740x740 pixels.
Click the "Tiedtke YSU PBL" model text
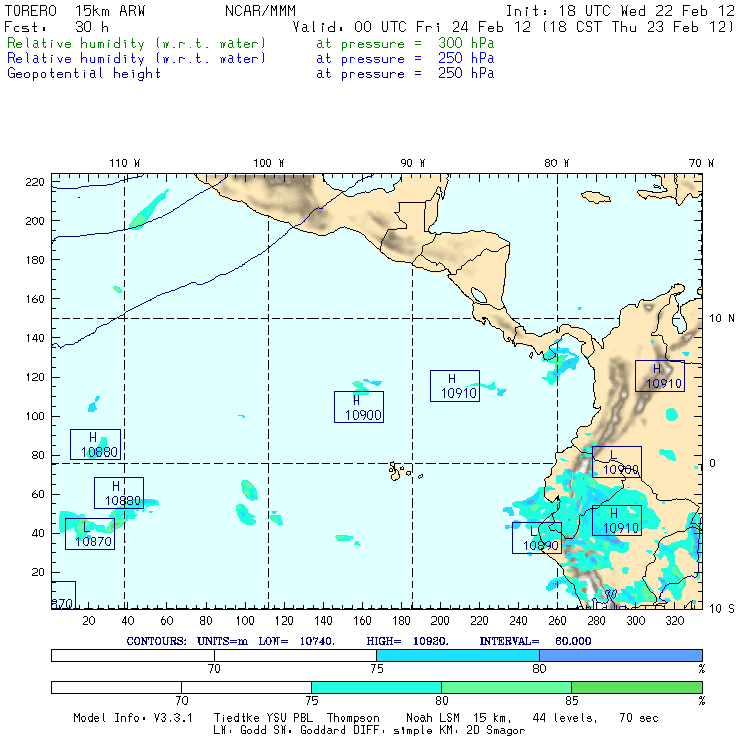[263, 718]
